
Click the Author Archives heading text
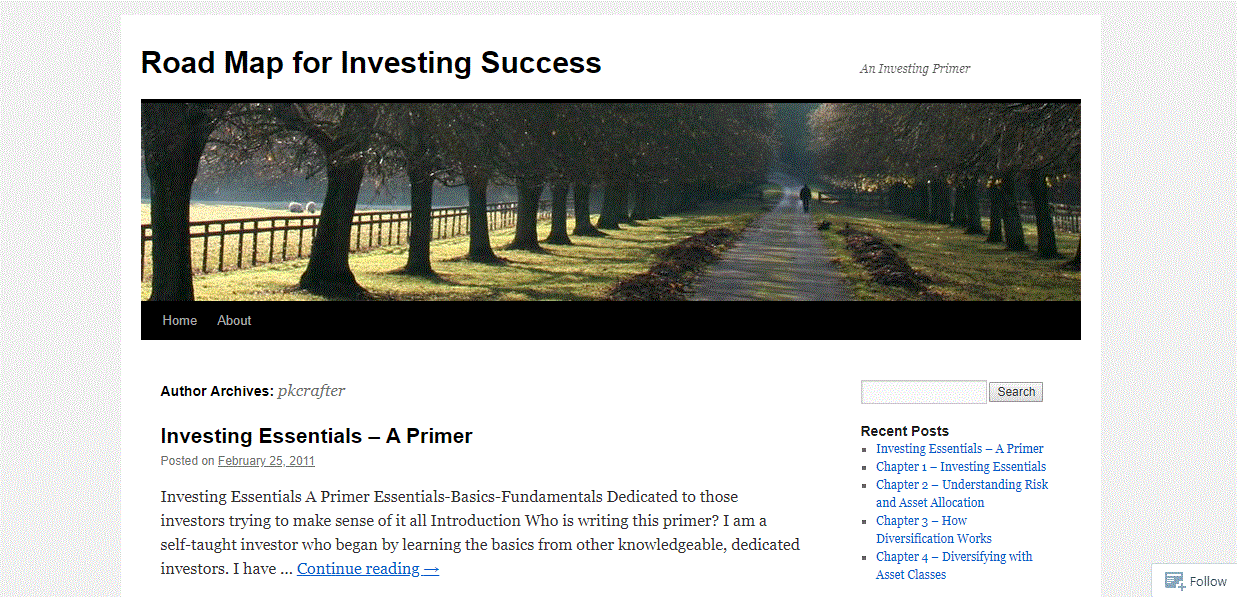click(217, 391)
